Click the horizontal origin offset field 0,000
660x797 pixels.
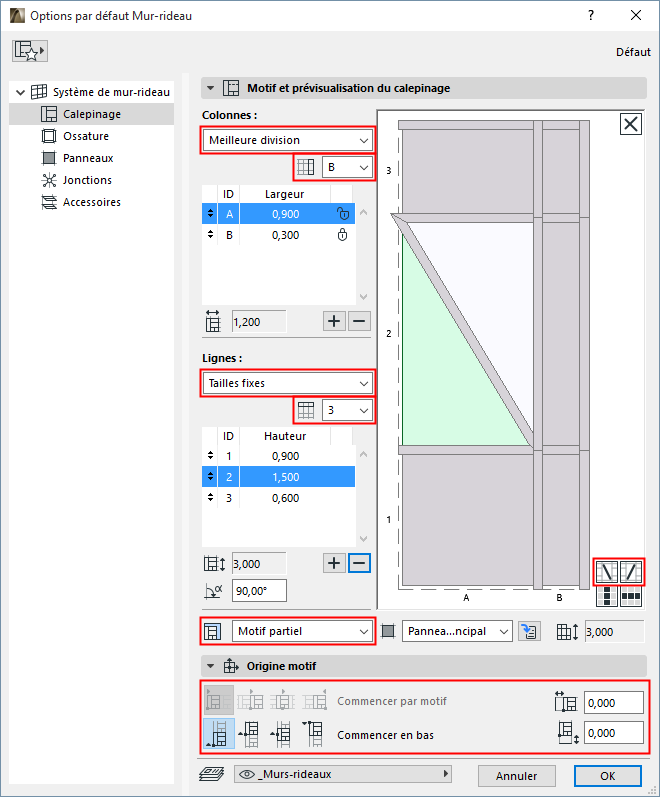pos(613,703)
